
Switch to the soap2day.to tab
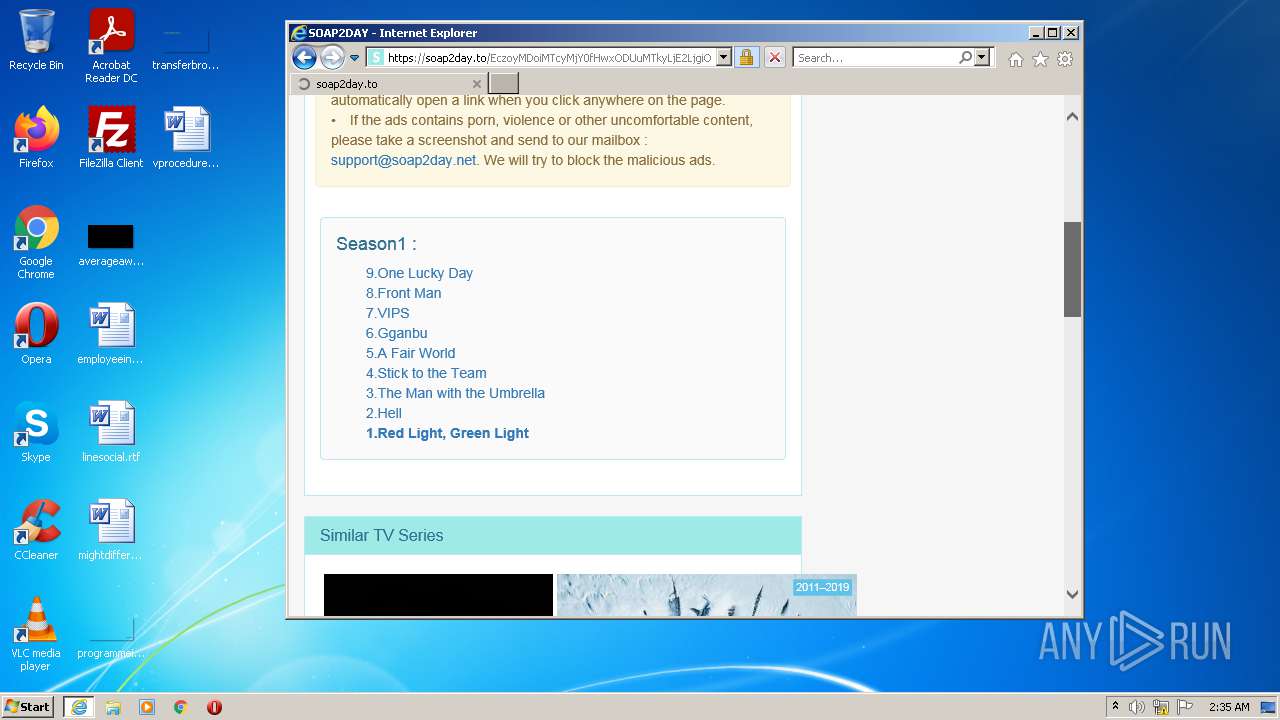390,84
